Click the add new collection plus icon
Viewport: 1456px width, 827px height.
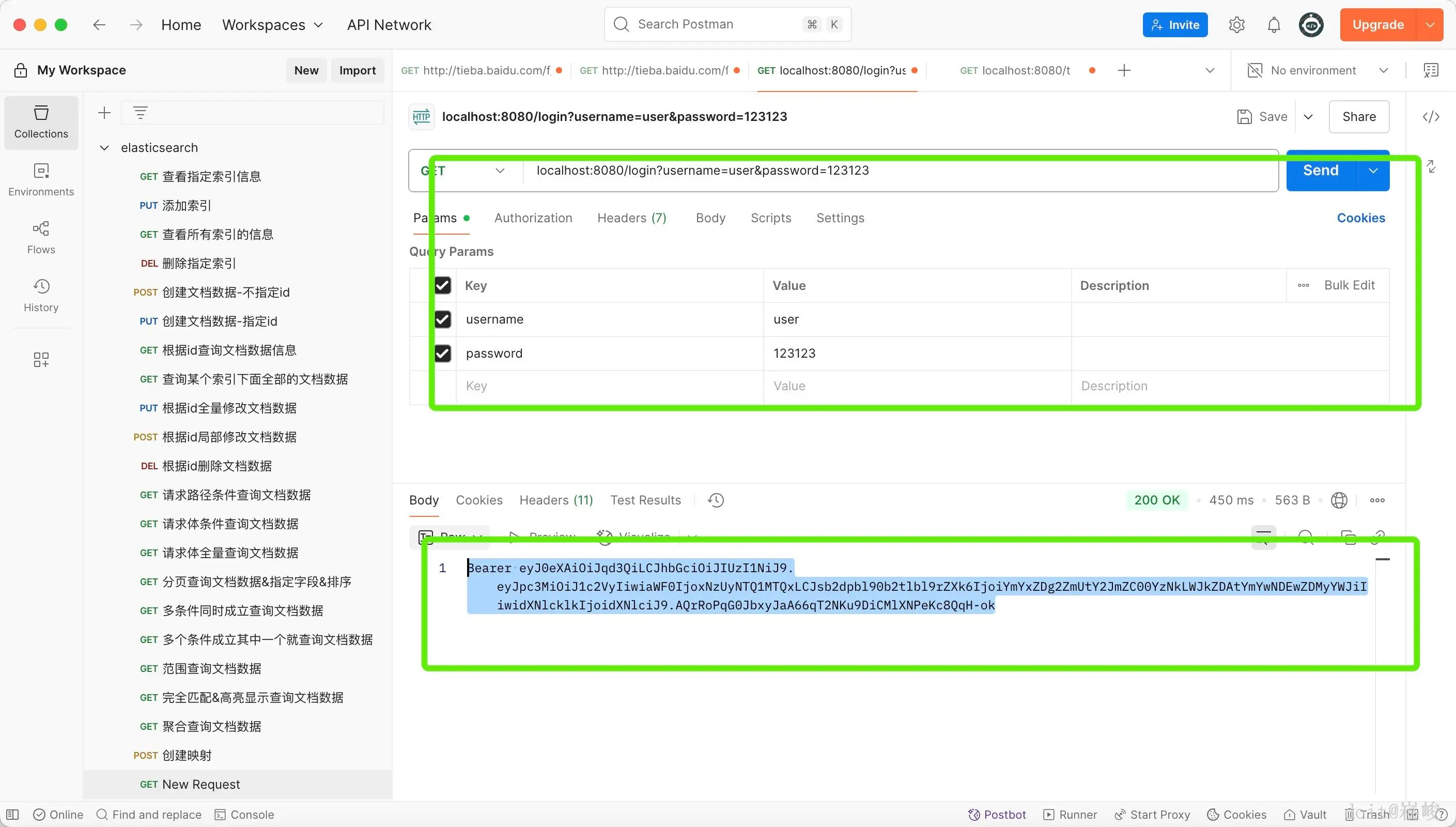(x=104, y=113)
